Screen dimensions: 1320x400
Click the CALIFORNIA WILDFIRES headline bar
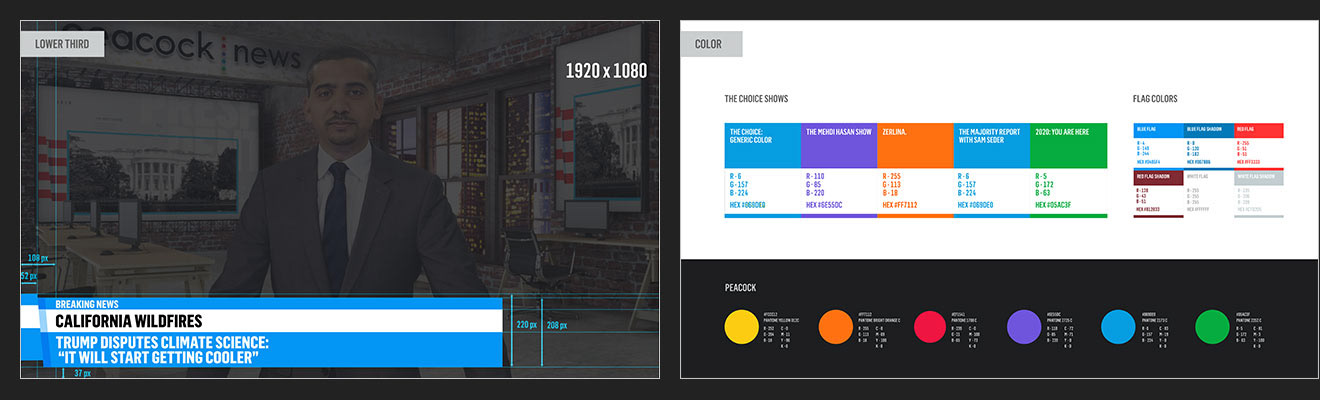click(270, 321)
